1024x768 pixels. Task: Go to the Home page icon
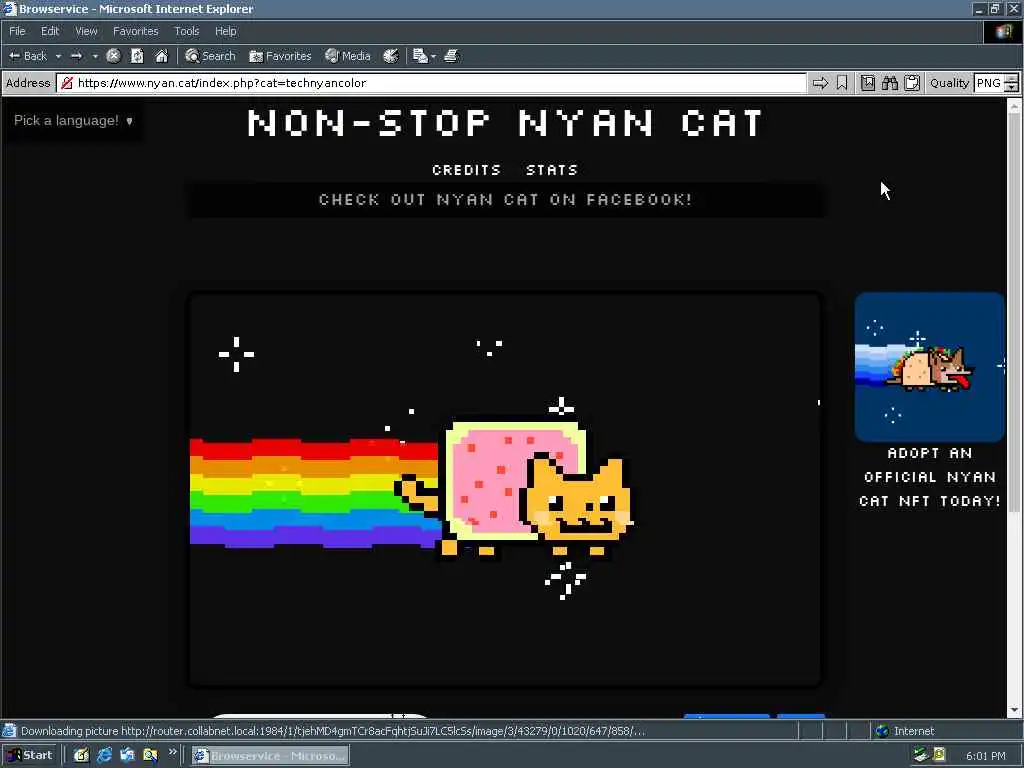pyautogui.click(x=161, y=56)
